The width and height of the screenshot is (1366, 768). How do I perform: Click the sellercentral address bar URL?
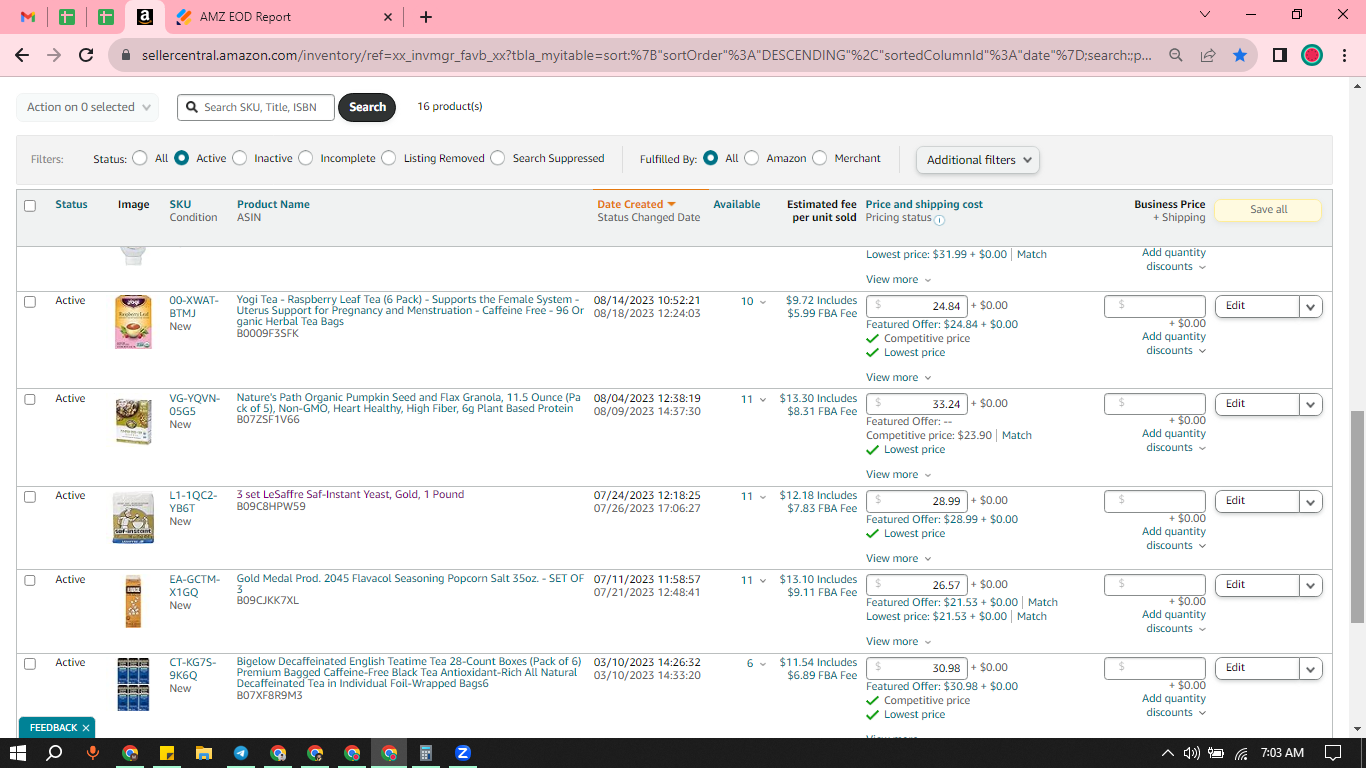[x=644, y=56]
